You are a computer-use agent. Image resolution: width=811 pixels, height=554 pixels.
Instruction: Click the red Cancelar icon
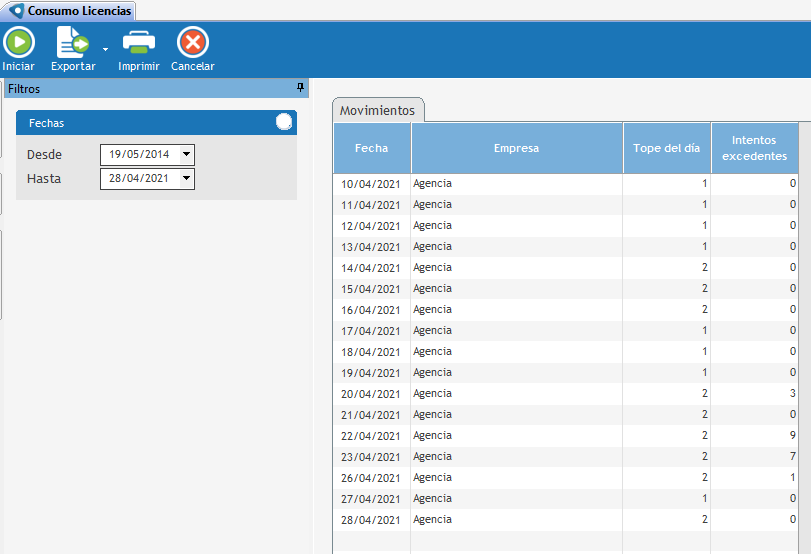click(x=192, y=42)
